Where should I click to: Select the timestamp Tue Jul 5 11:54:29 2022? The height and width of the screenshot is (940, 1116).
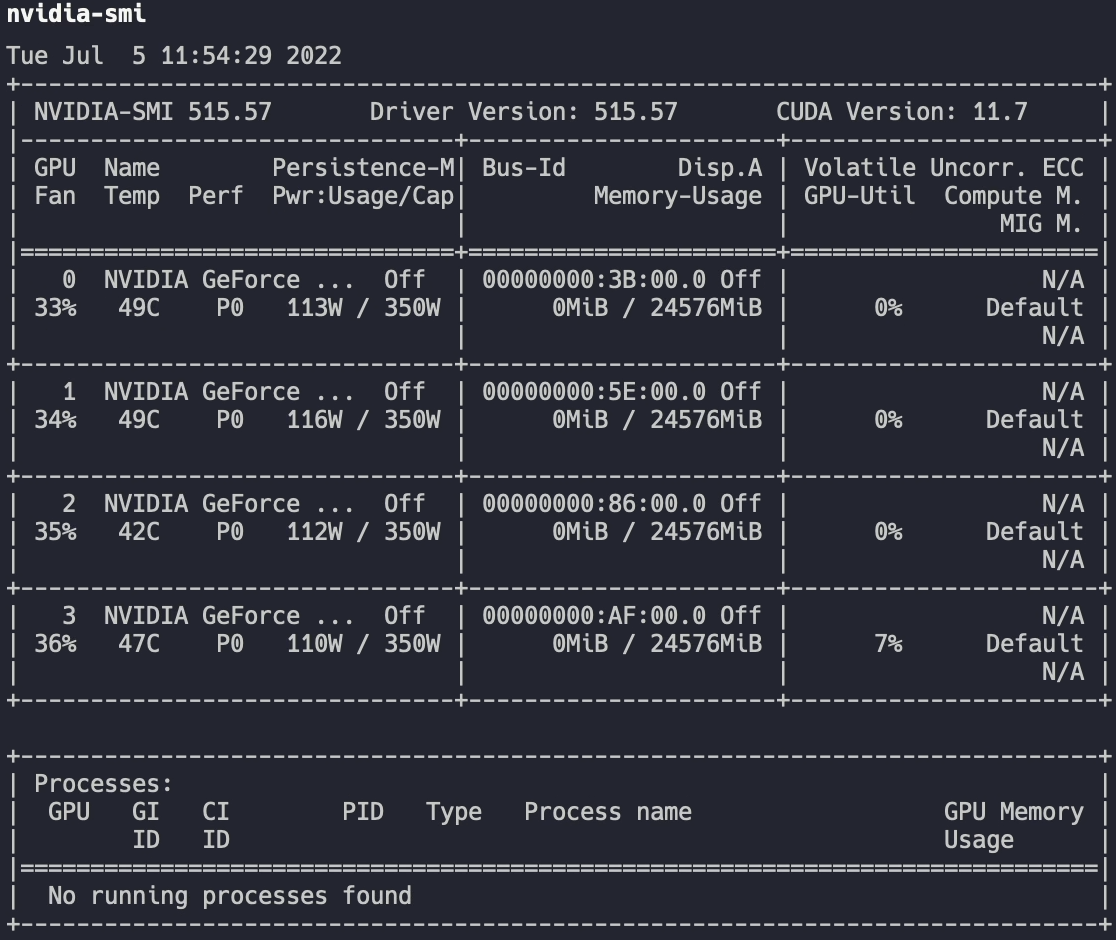point(174,56)
